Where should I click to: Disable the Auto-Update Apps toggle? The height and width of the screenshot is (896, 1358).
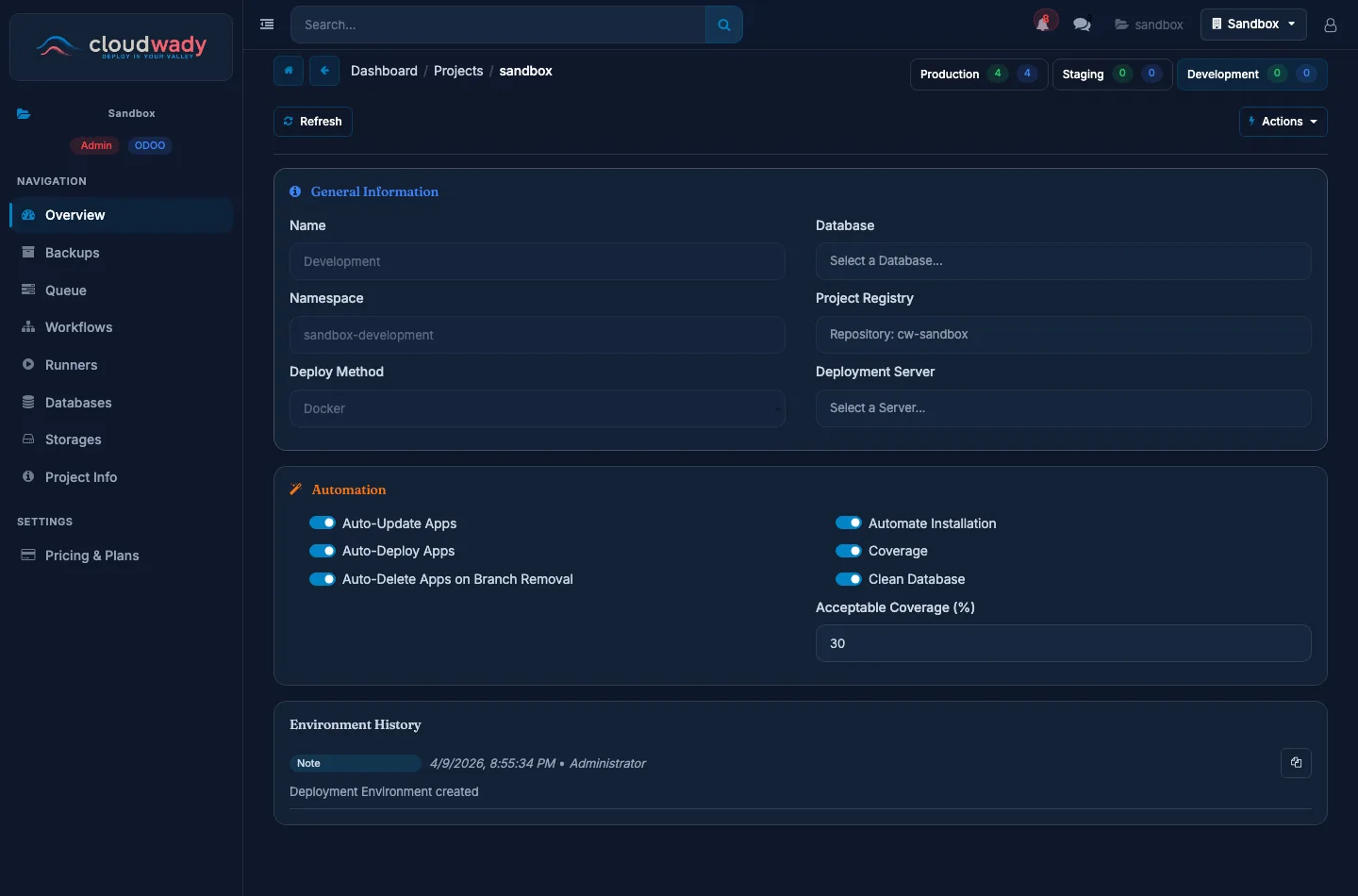(x=323, y=523)
